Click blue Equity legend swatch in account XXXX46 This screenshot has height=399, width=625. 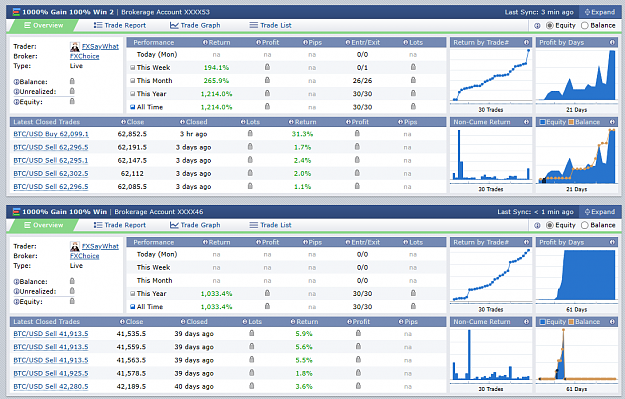coord(542,322)
